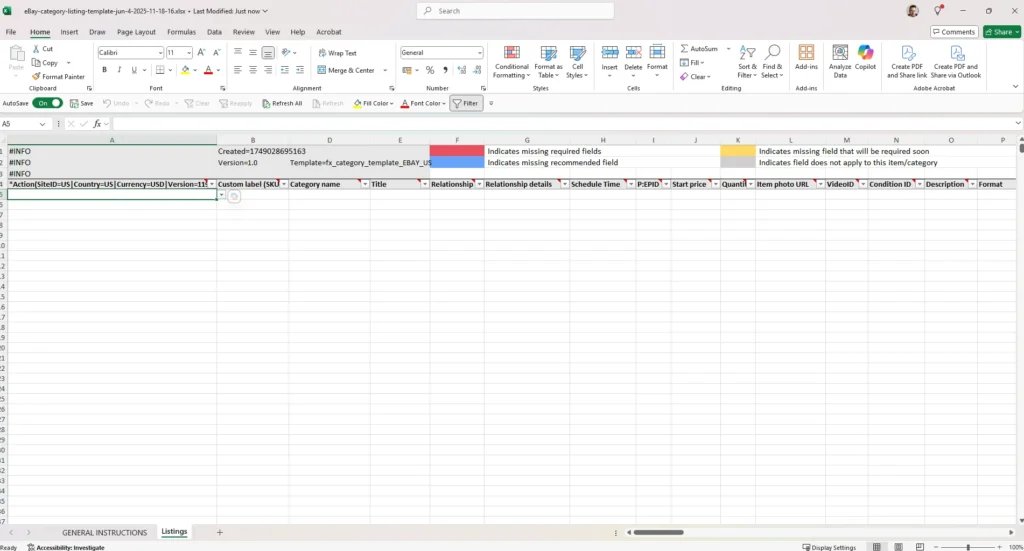The image size is (1024, 551).
Task: Click the horizontal scrollbar thumb
Action: point(658,533)
